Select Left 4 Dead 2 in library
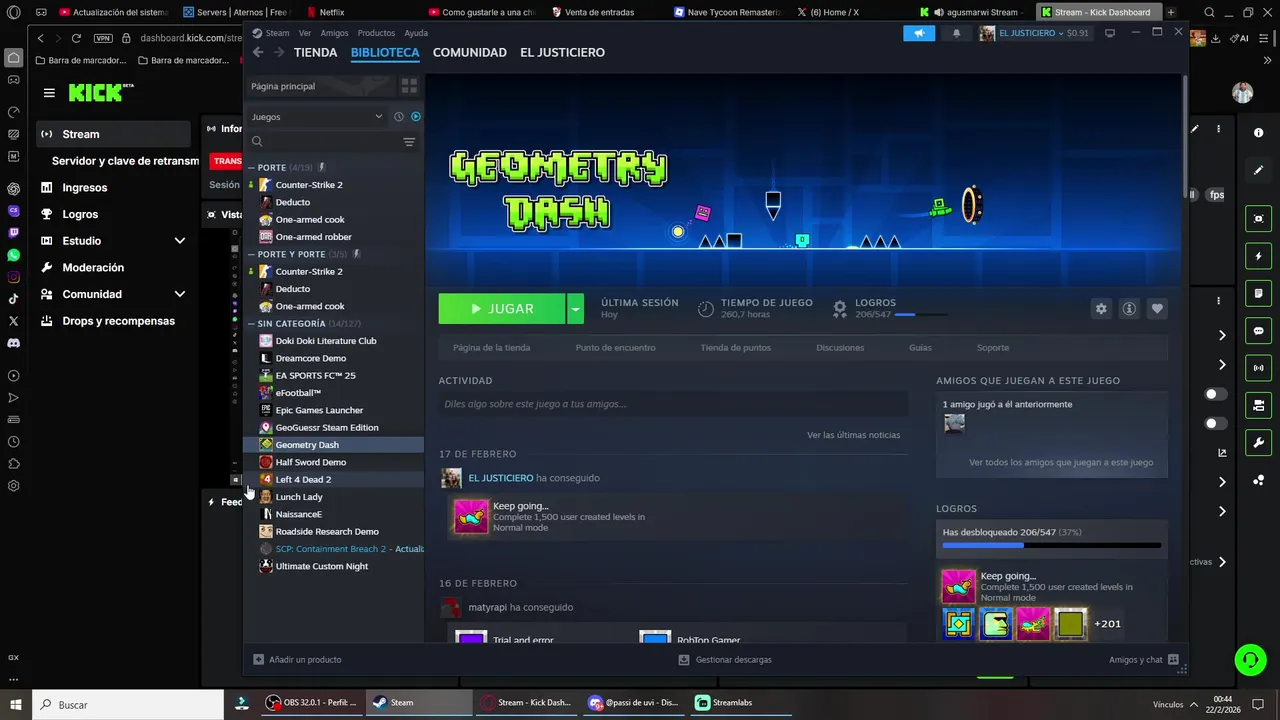 click(x=334, y=479)
